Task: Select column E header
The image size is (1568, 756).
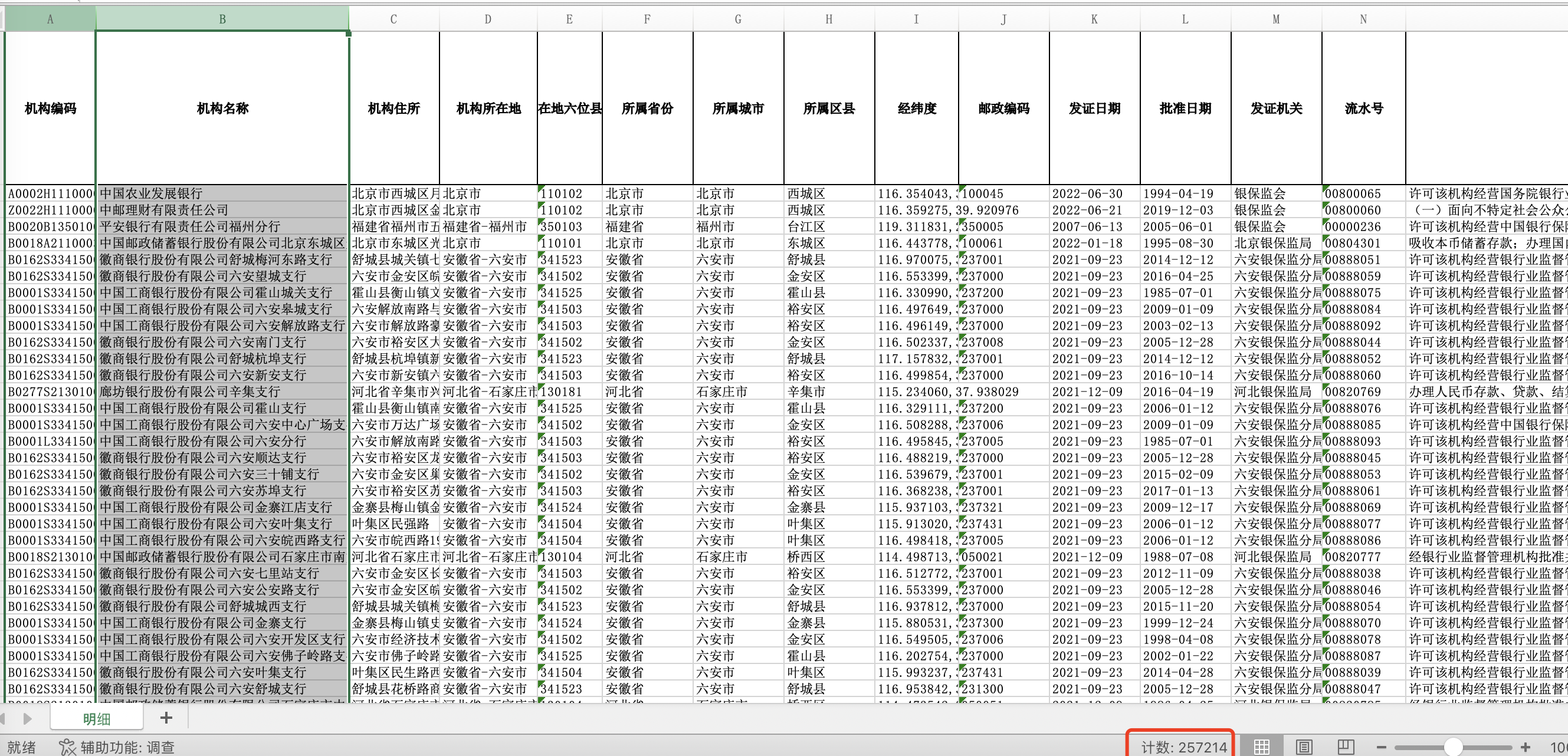Action: pos(569,19)
